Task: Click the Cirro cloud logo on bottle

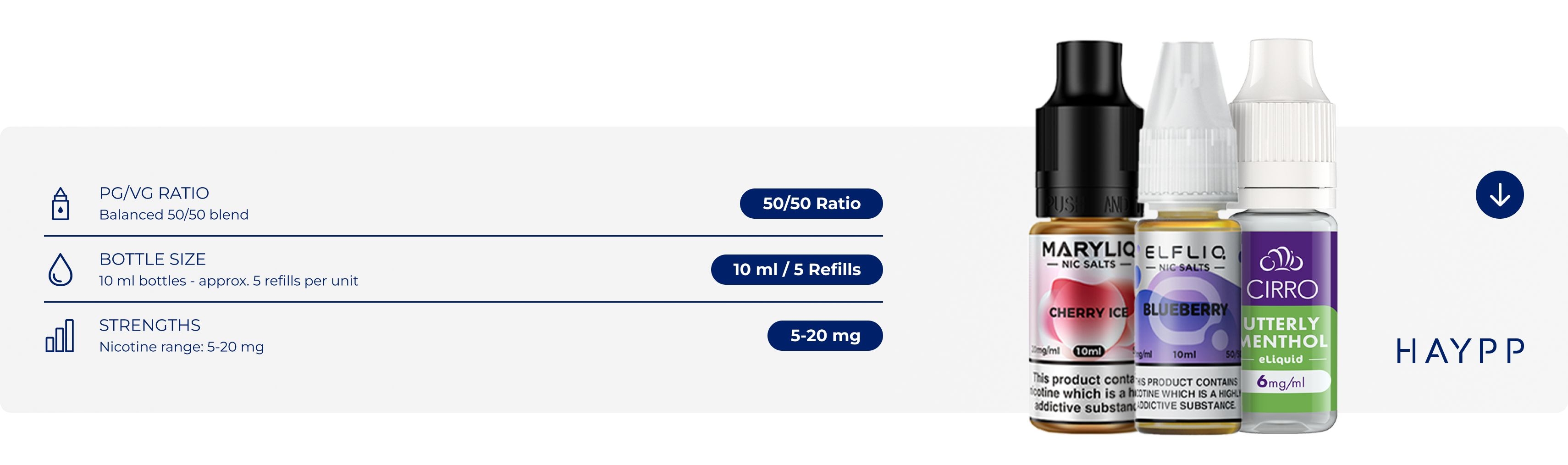Action: pos(1281,260)
